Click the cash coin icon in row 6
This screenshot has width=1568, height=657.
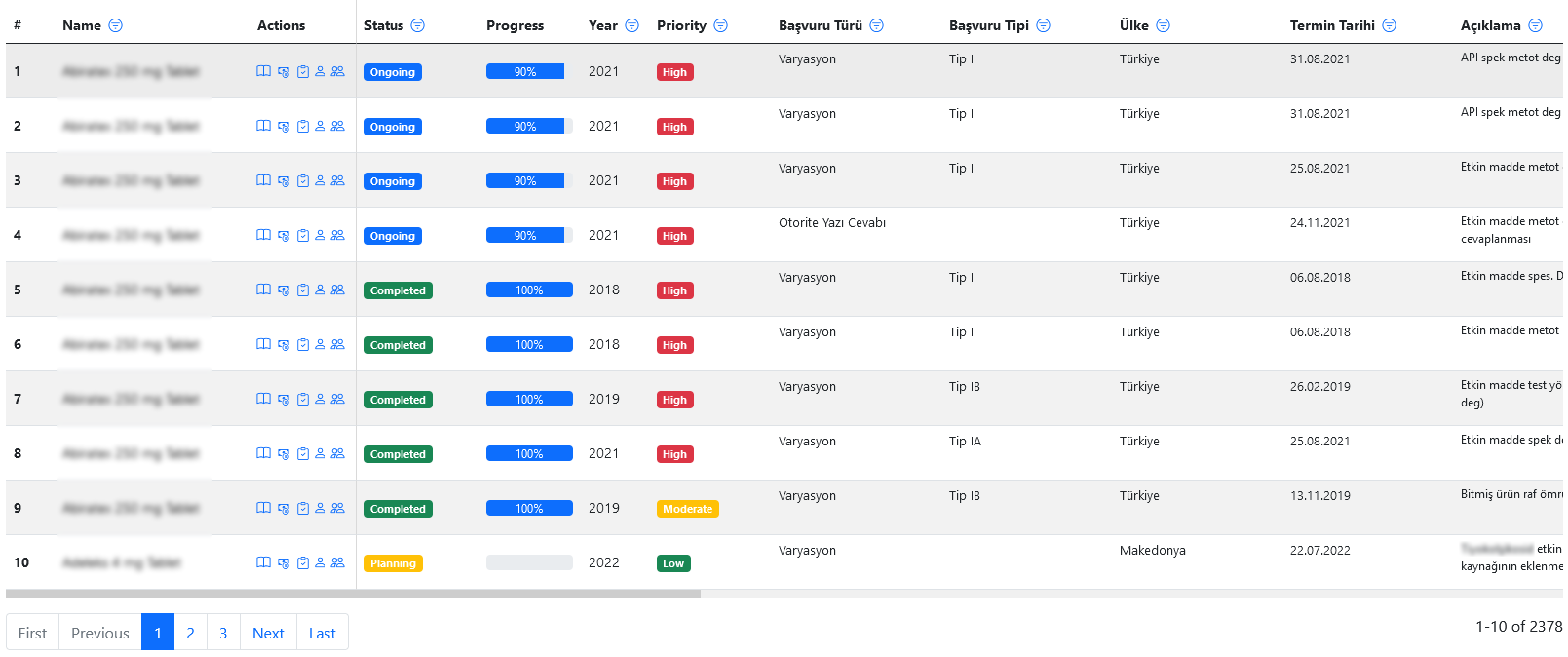(x=284, y=345)
